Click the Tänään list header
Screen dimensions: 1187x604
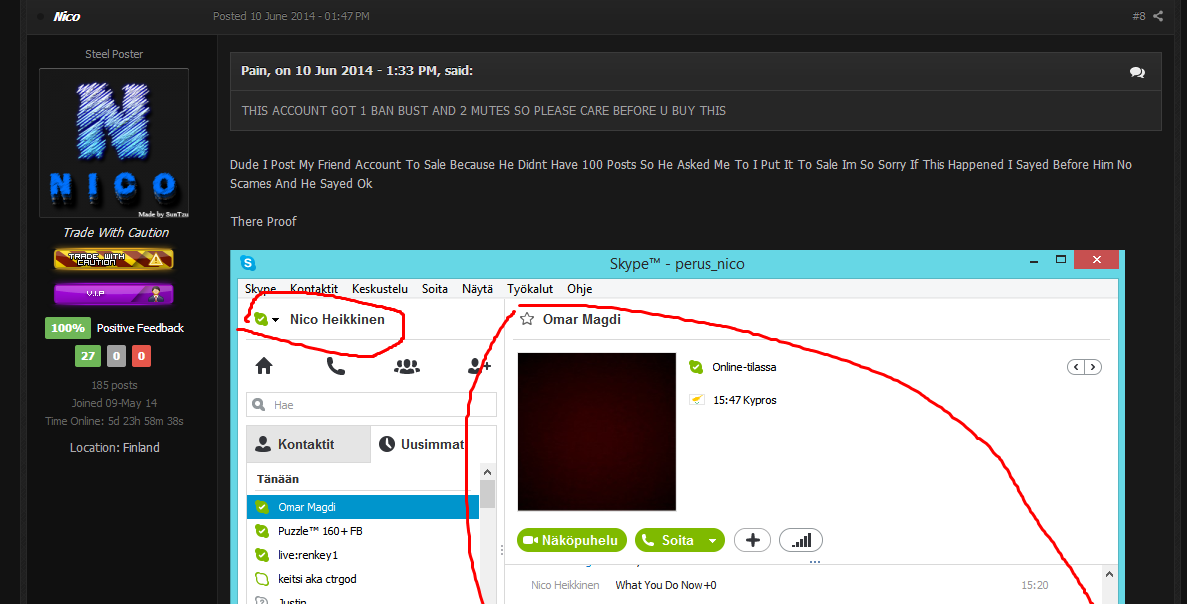point(278,479)
